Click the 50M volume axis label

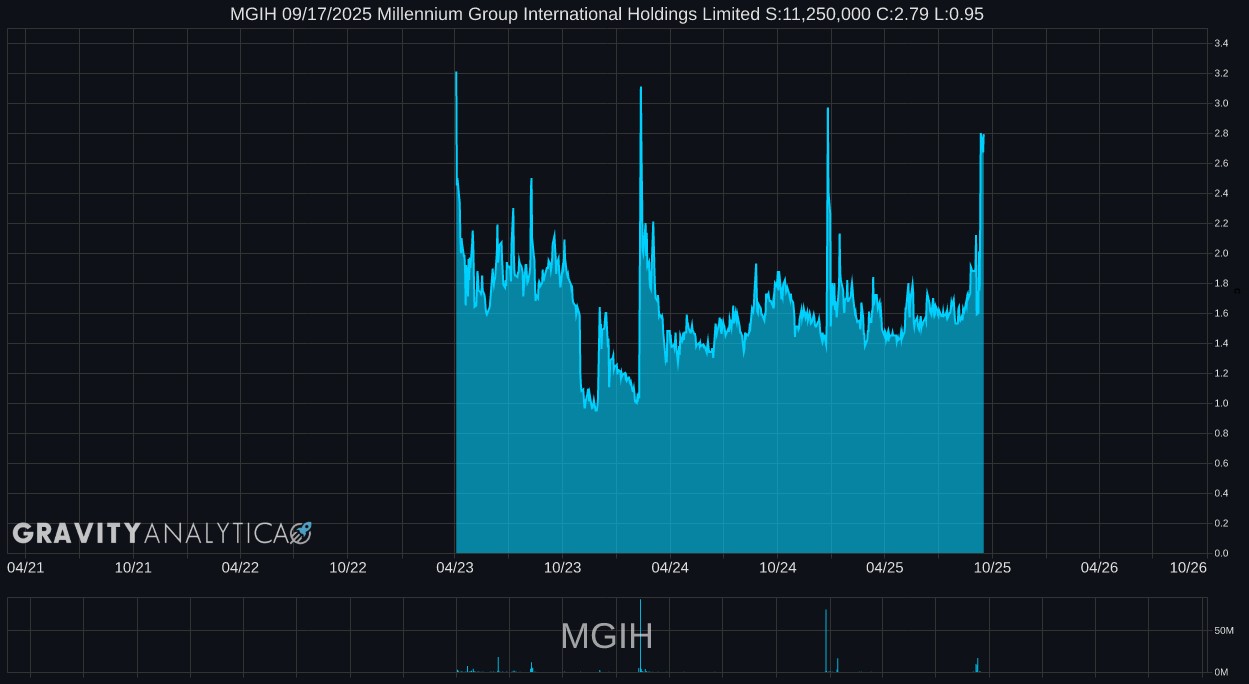tap(1224, 631)
